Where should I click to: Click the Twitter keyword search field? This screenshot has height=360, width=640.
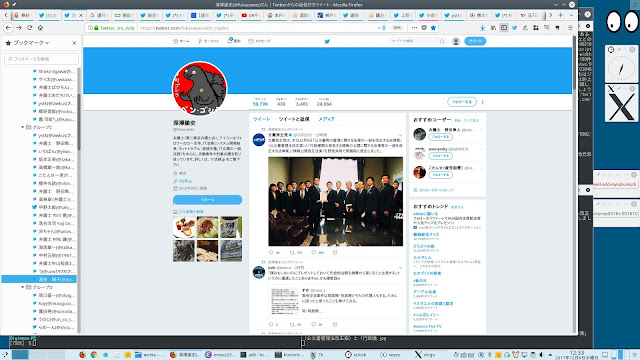coord(417,41)
